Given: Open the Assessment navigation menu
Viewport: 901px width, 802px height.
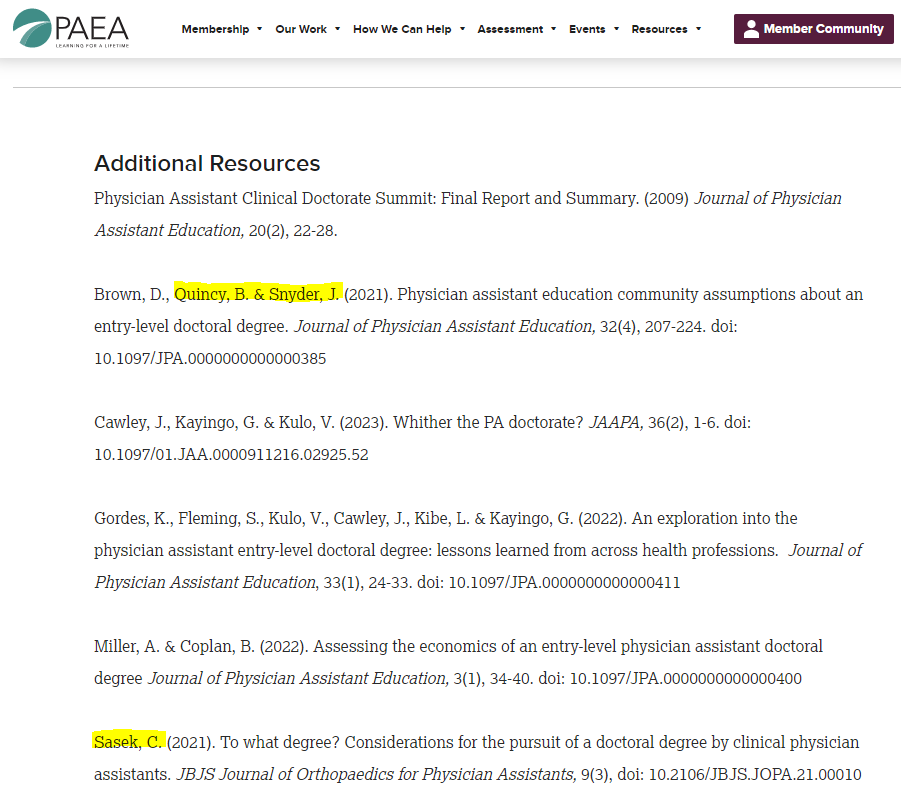Looking at the screenshot, I should click(x=510, y=29).
